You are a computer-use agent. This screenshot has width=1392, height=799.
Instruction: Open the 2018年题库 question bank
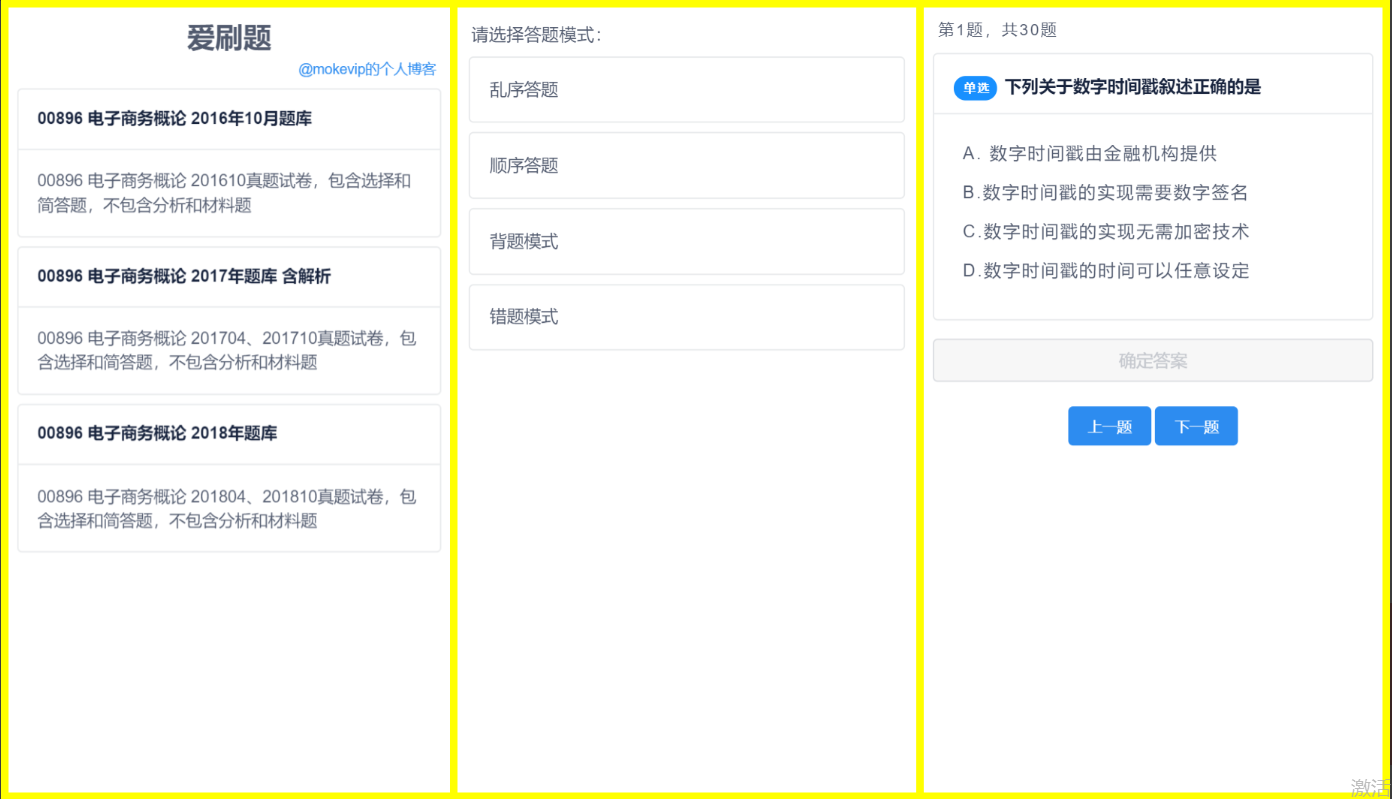tap(157, 434)
